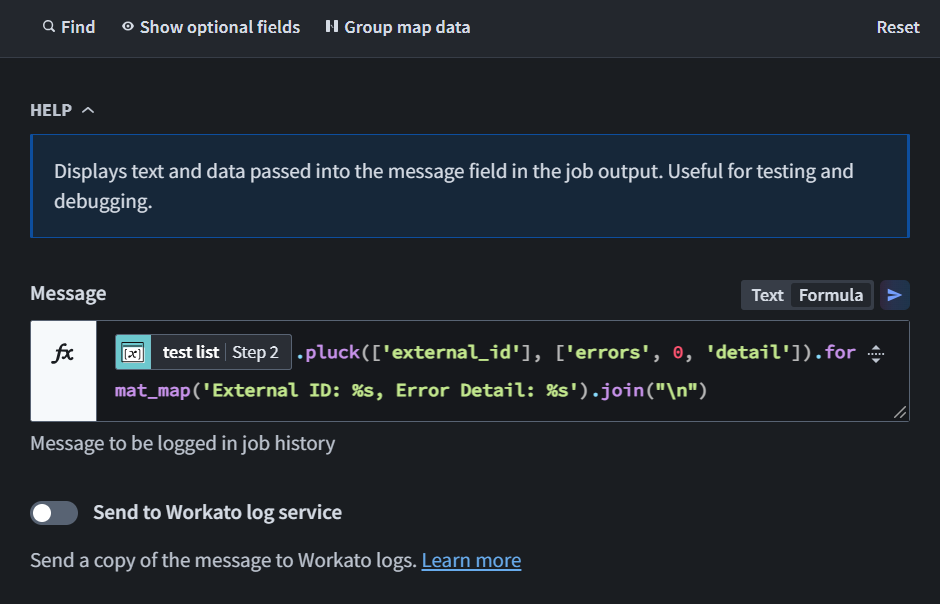Click the eye icon for optional fields

(128, 27)
